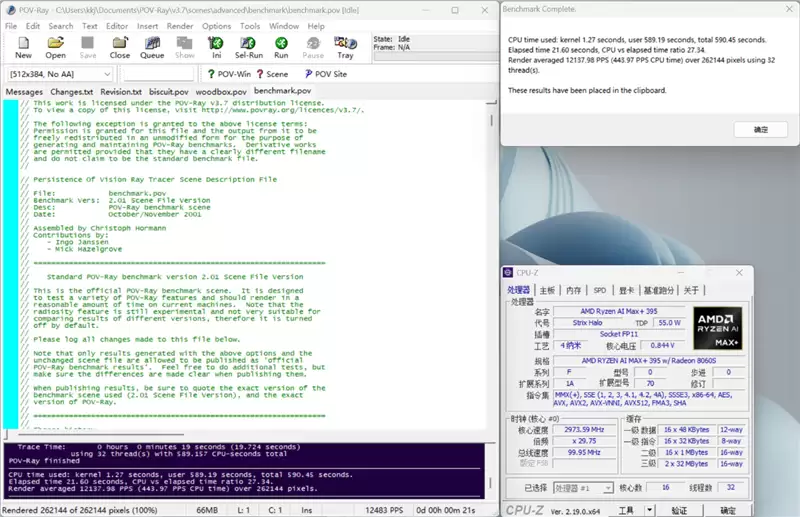Open the CPU-Z tools dropdown arrow
Image resolution: width=800 pixels, height=517 pixels.
649,510
